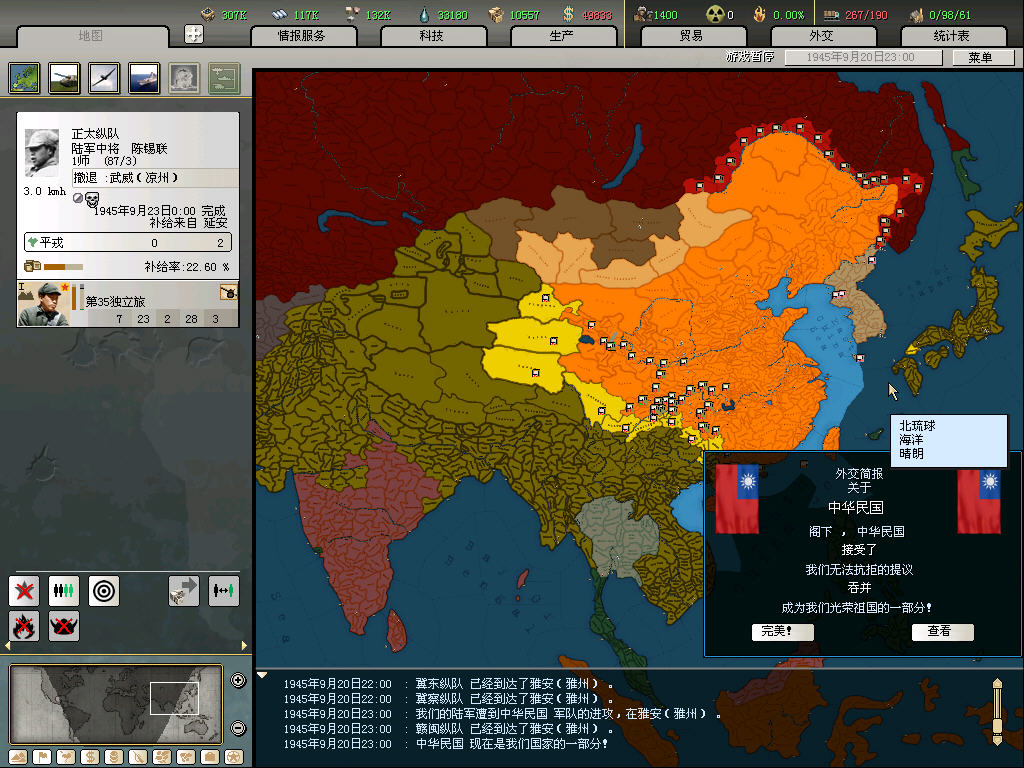Select the dollar sign economic map mode

coord(88,757)
